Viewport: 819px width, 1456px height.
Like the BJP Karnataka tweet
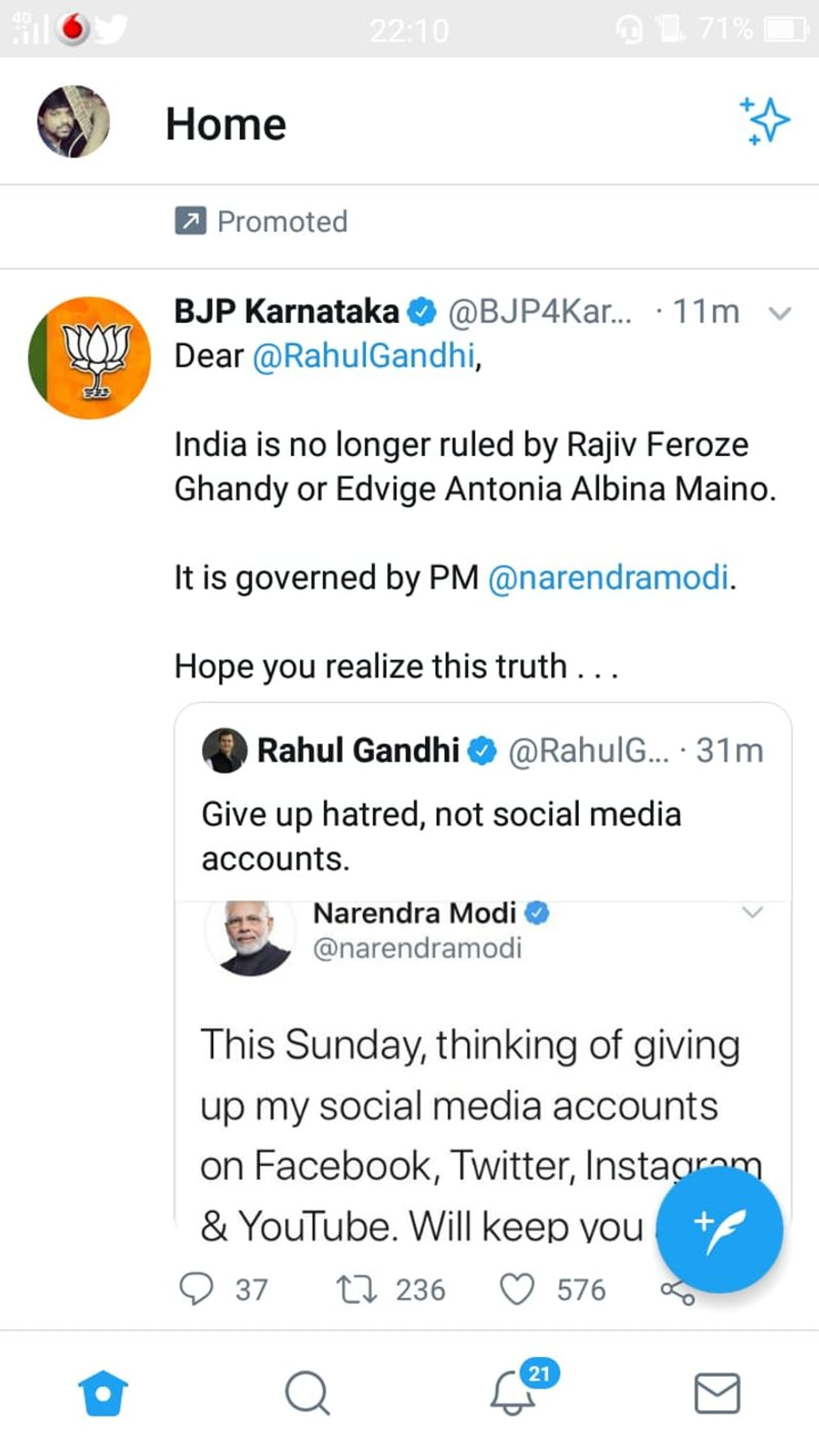[516, 1289]
